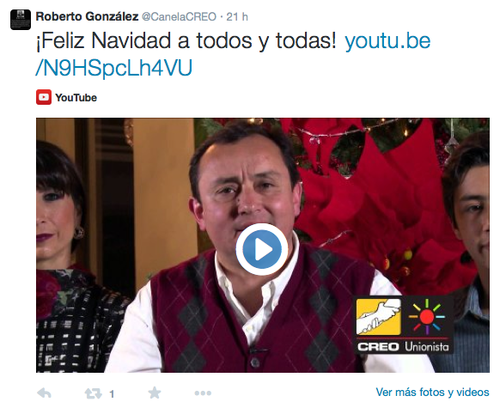Viewport: 500px width, 408px height.
Task: Click the Unionista sun logo in the video
Action: (x=427, y=317)
